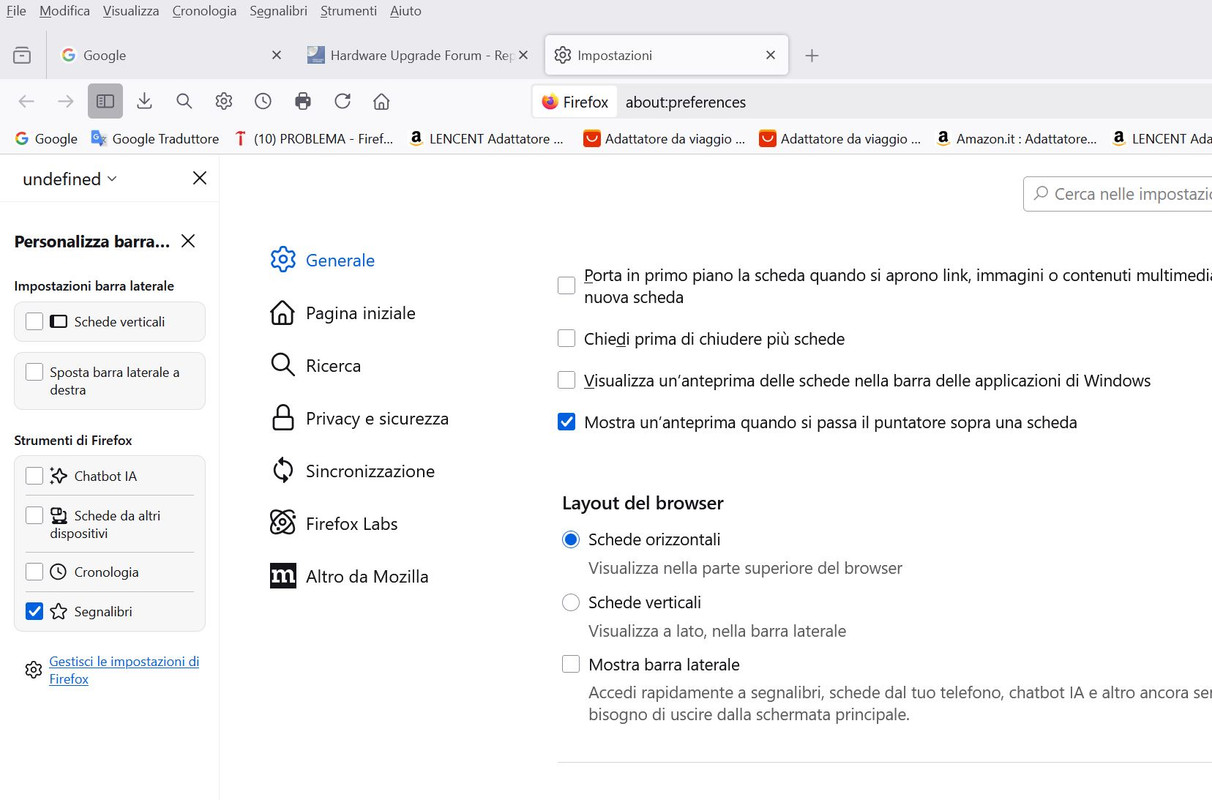Viewport: 1212px width, 800px height.
Task: Open the Firefox View tab list icon
Action: 22,56
